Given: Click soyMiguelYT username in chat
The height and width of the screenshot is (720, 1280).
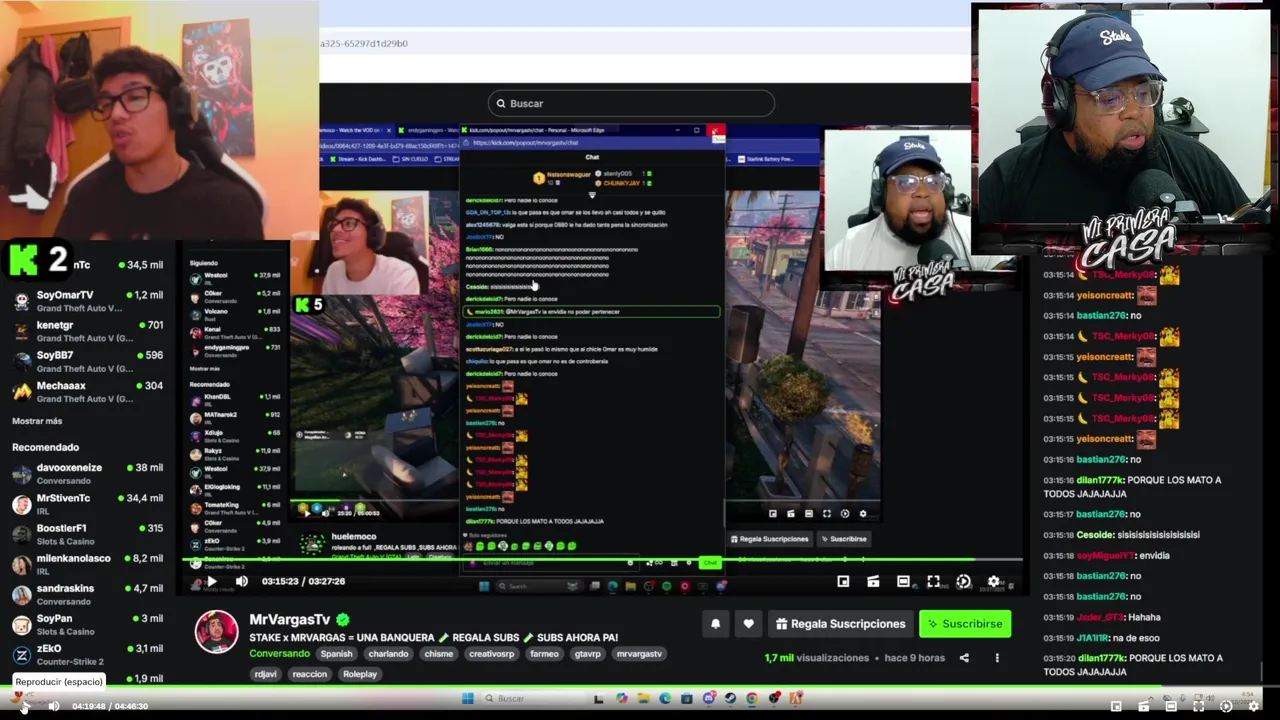Looking at the screenshot, I should click(x=1106, y=555).
